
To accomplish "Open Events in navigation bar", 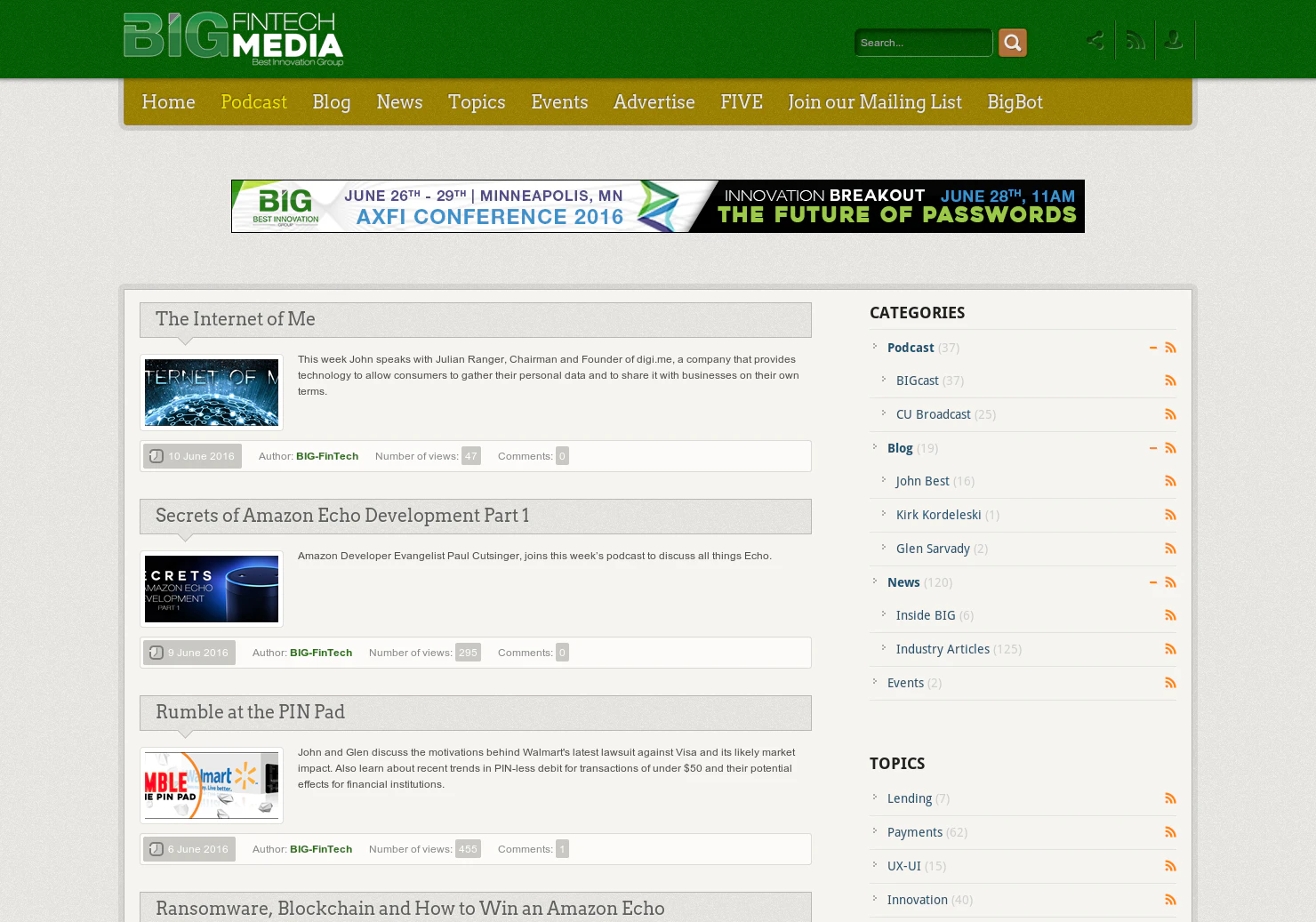I will pos(559,102).
